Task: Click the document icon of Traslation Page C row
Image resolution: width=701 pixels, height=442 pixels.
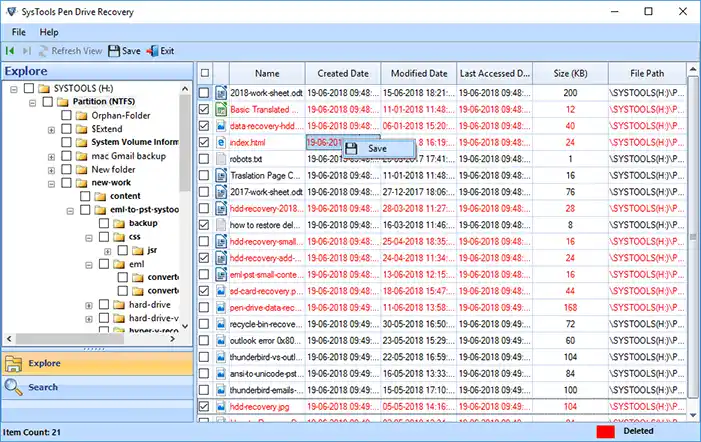Action: click(x=221, y=176)
